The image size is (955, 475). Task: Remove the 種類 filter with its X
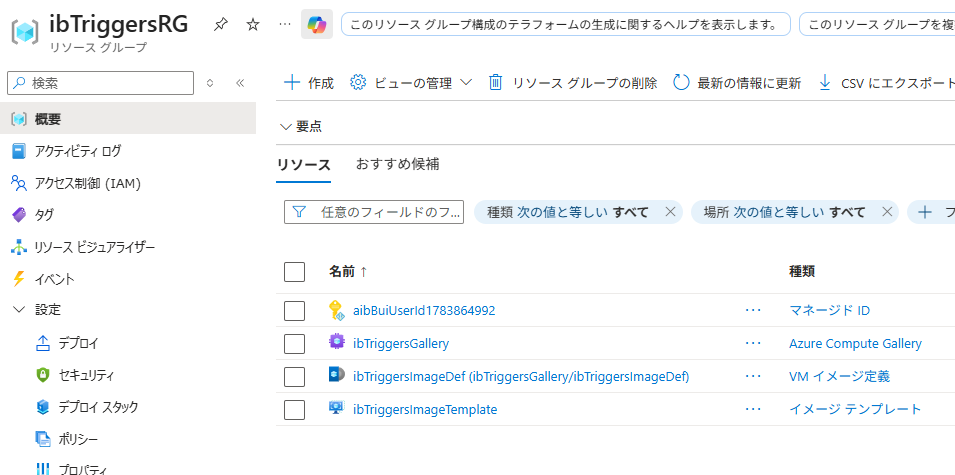point(670,212)
